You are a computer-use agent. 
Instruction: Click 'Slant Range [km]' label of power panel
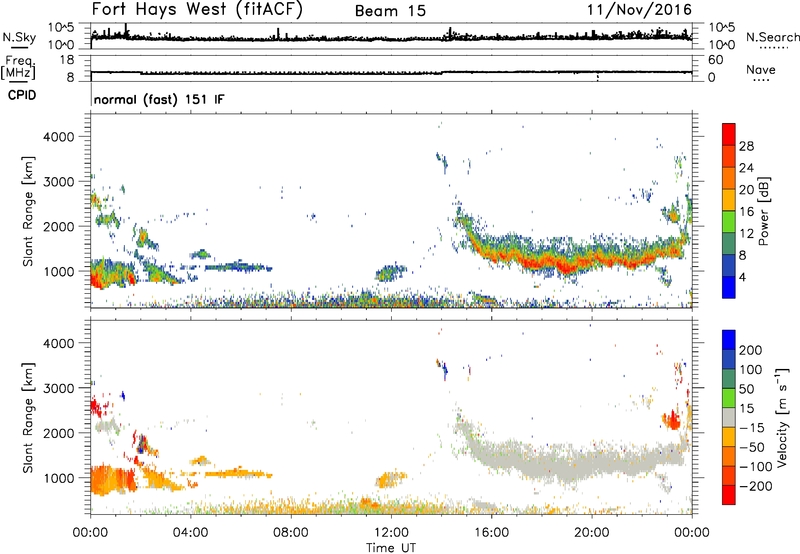point(28,212)
